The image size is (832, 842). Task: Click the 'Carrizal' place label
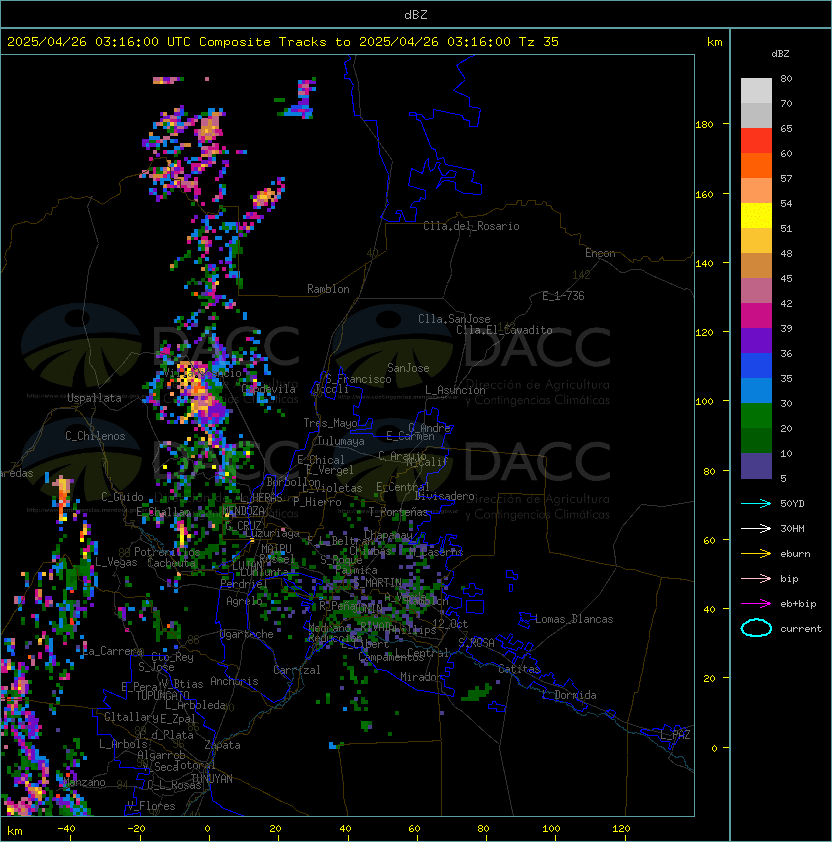[x=297, y=670]
